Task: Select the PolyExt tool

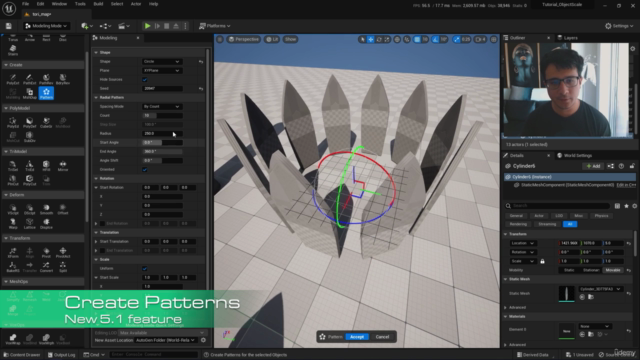Action: (13, 79)
